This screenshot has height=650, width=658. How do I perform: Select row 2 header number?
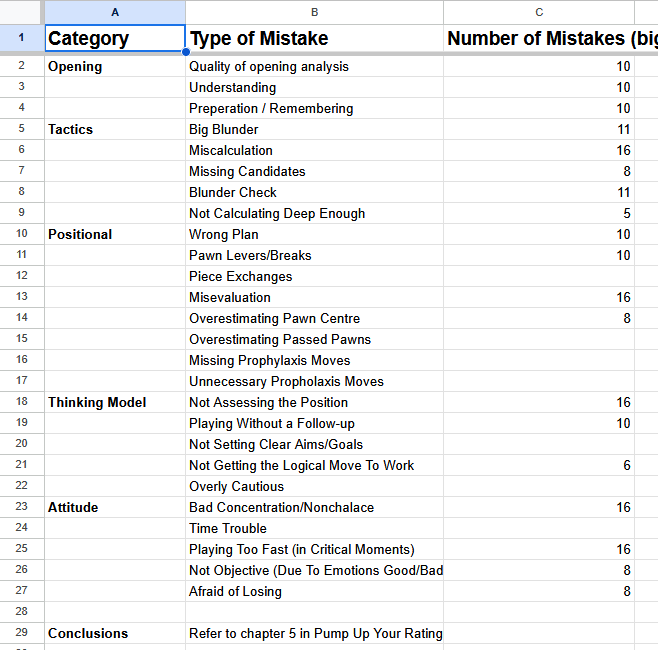point(22,66)
